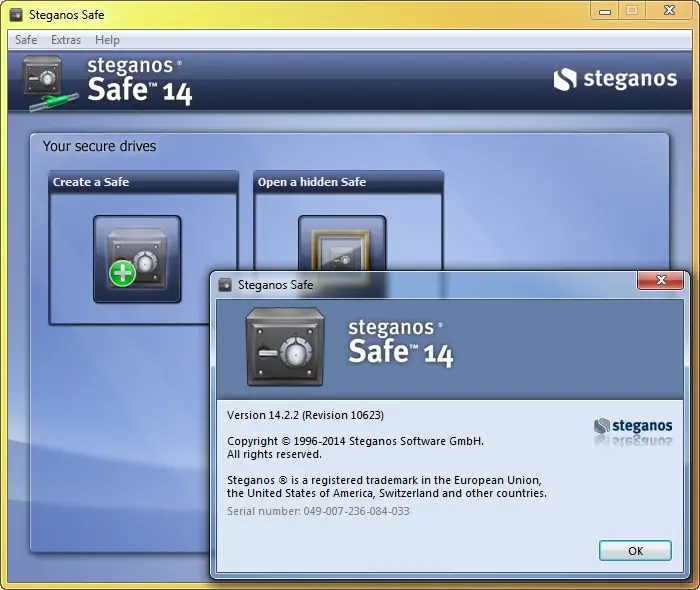Close the main Steganos Safe window

click(669, 11)
